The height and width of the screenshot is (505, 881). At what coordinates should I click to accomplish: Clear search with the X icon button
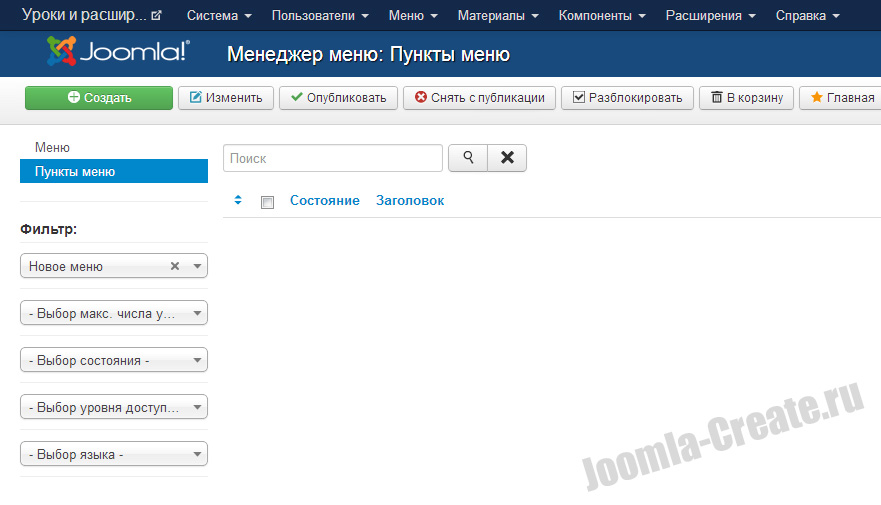[x=507, y=158]
